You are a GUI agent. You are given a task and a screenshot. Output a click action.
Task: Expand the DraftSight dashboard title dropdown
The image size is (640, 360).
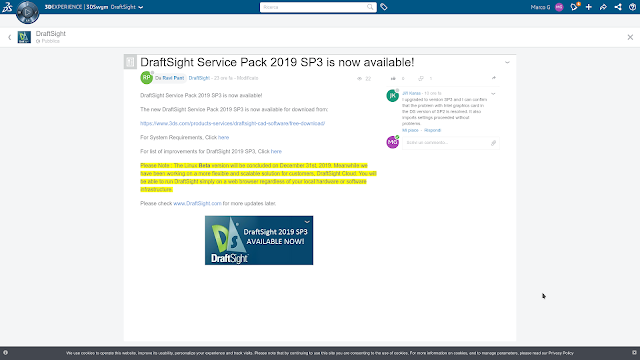(x=140, y=7)
